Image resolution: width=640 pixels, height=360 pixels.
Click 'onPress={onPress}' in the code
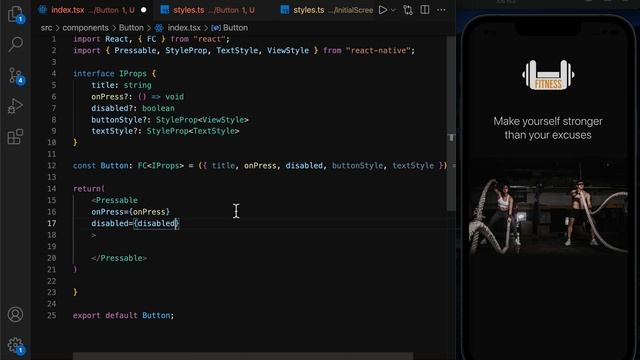point(130,212)
